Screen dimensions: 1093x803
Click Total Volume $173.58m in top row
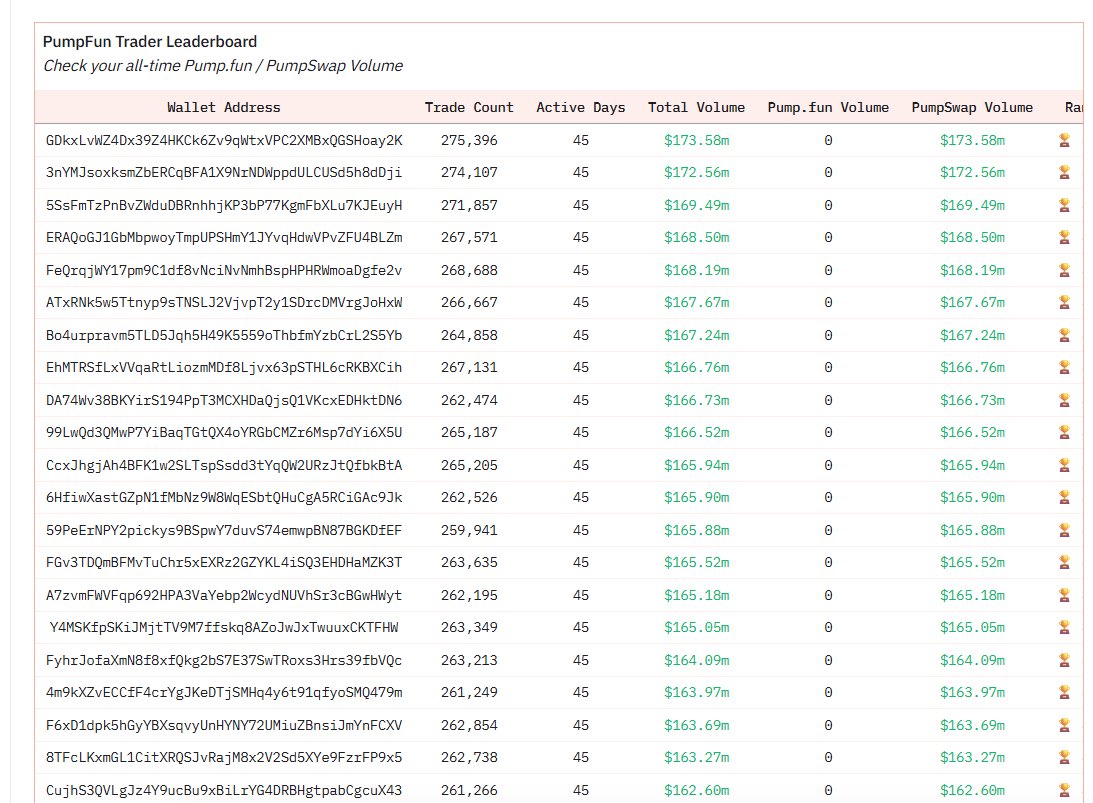coord(696,140)
